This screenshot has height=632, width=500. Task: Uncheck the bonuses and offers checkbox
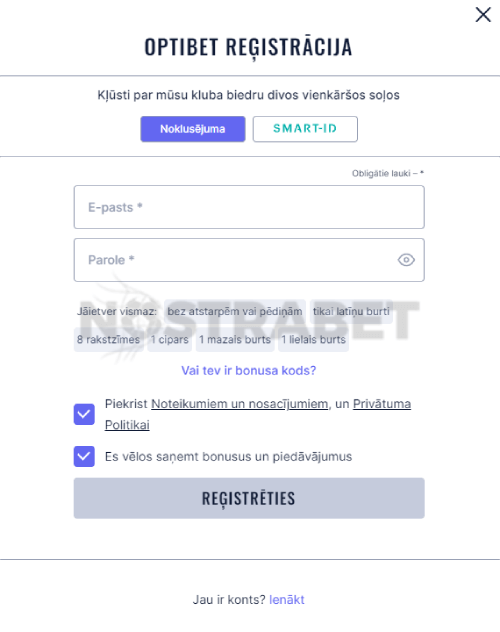(x=84, y=456)
